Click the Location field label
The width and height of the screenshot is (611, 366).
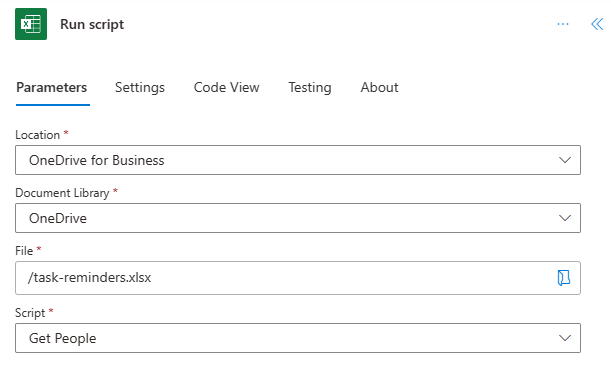(x=37, y=135)
